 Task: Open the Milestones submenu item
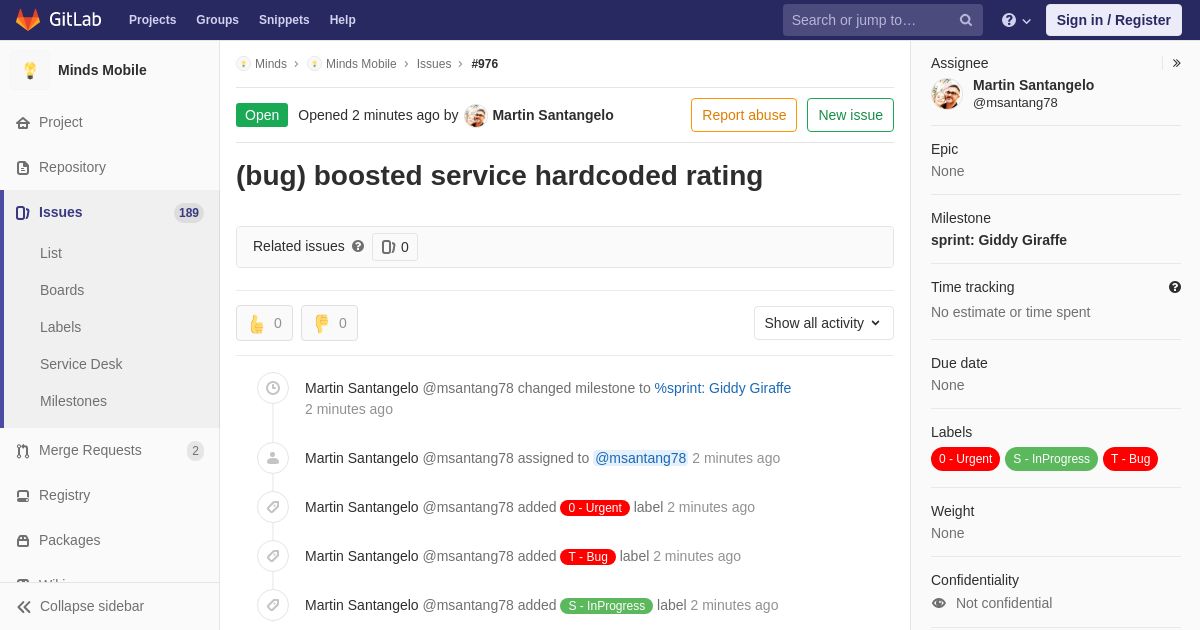[x=73, y=401]
